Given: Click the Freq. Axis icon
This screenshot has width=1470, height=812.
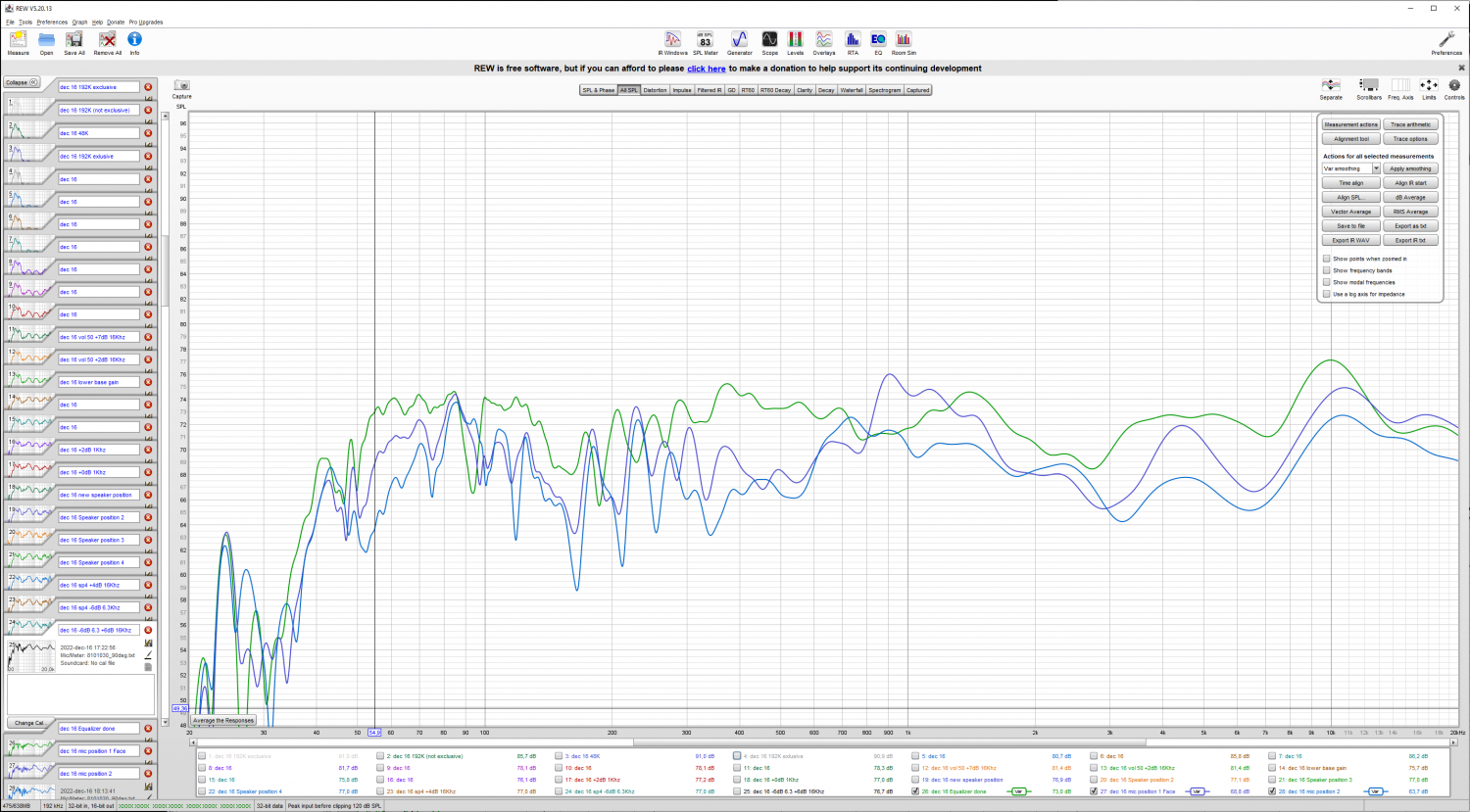Looking at the screenshot, I should (1400, 85).
